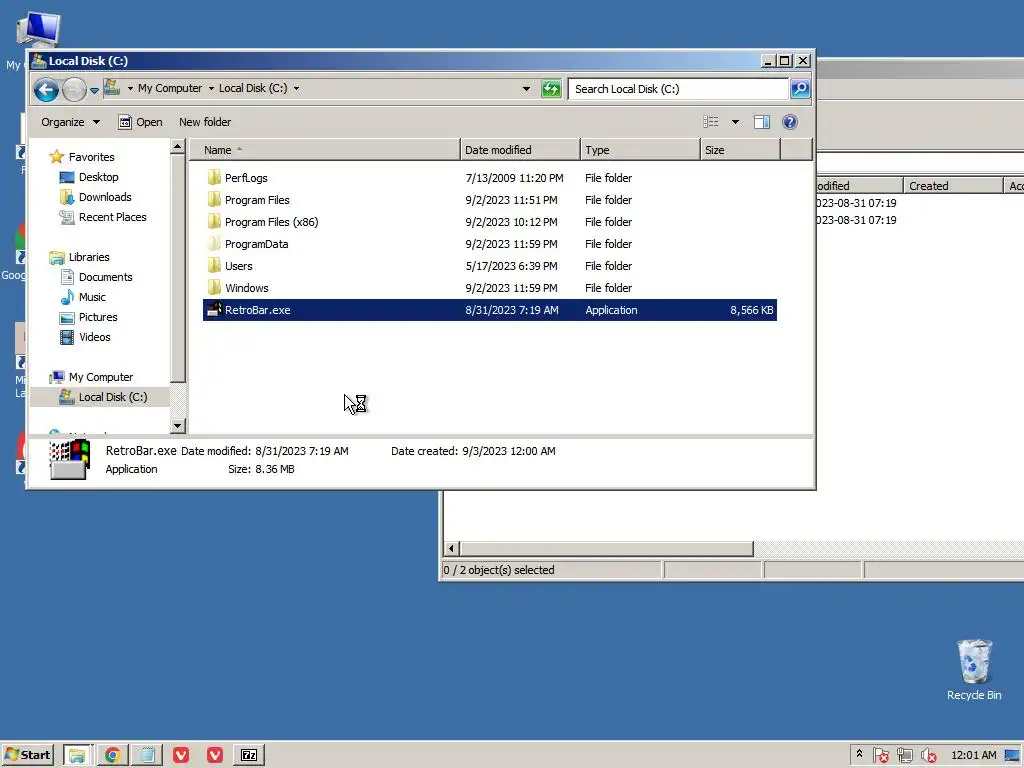Viewport: 1024px width, 768px height.
Task: Sort by Type column header
Action: click(640, 150)
